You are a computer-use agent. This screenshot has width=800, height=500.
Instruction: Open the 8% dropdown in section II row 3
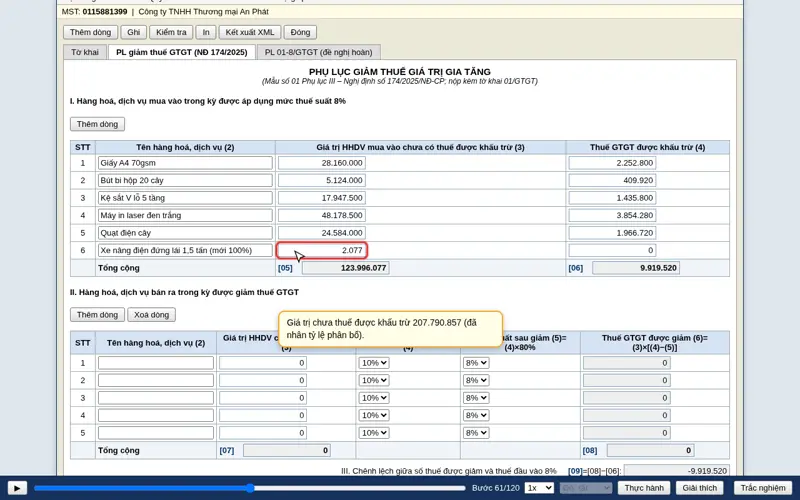click(476, 398)
